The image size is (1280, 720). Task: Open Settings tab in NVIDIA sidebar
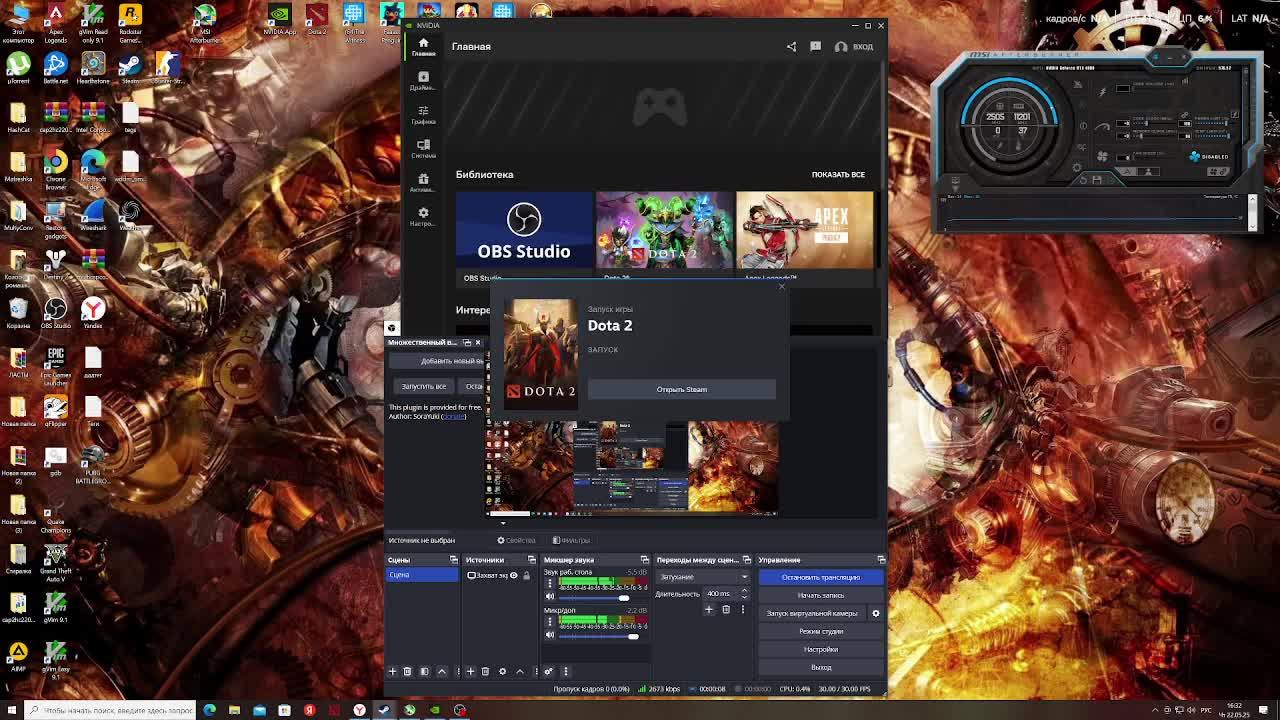(423, 216)
